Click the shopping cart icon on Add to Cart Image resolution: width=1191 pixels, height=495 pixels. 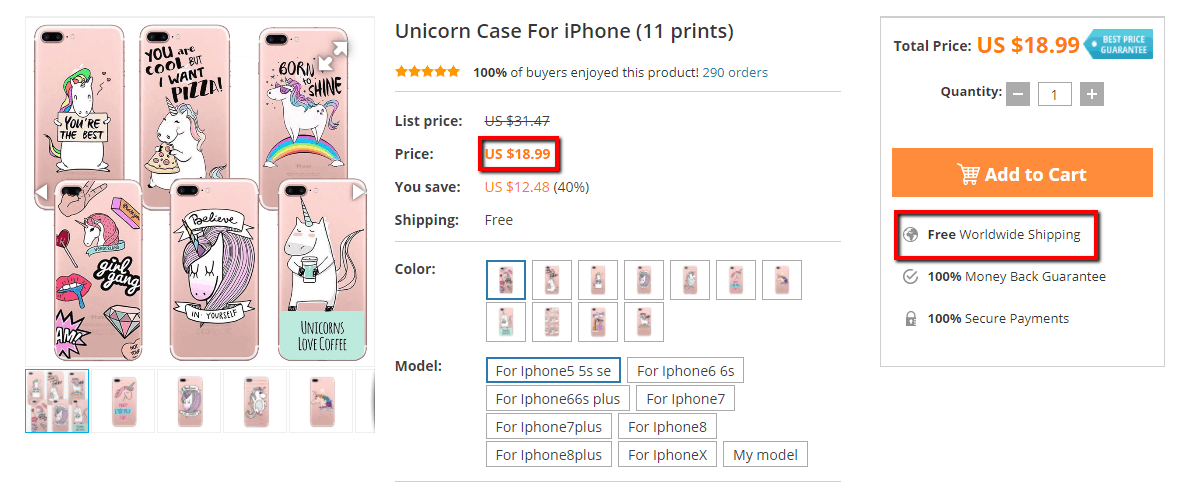968,174
